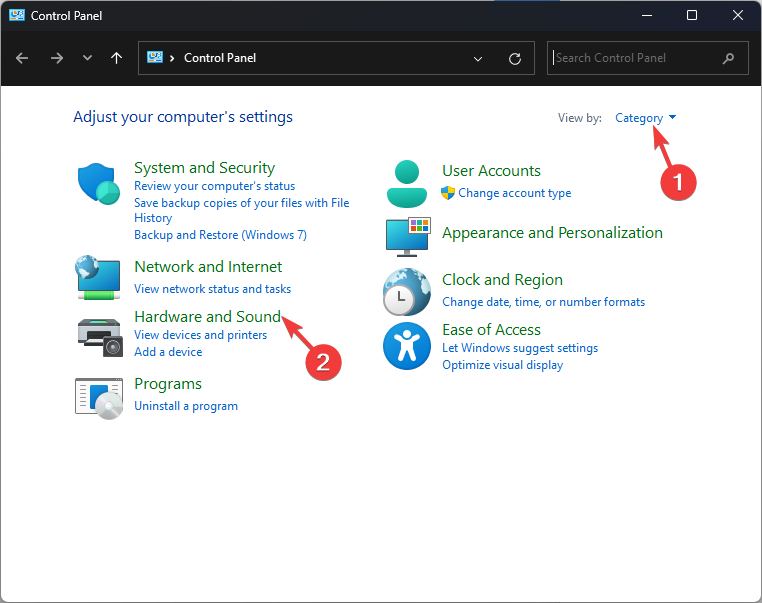762x603 pixels.
Task: Open System and Security category
Action: pos(205,168)
